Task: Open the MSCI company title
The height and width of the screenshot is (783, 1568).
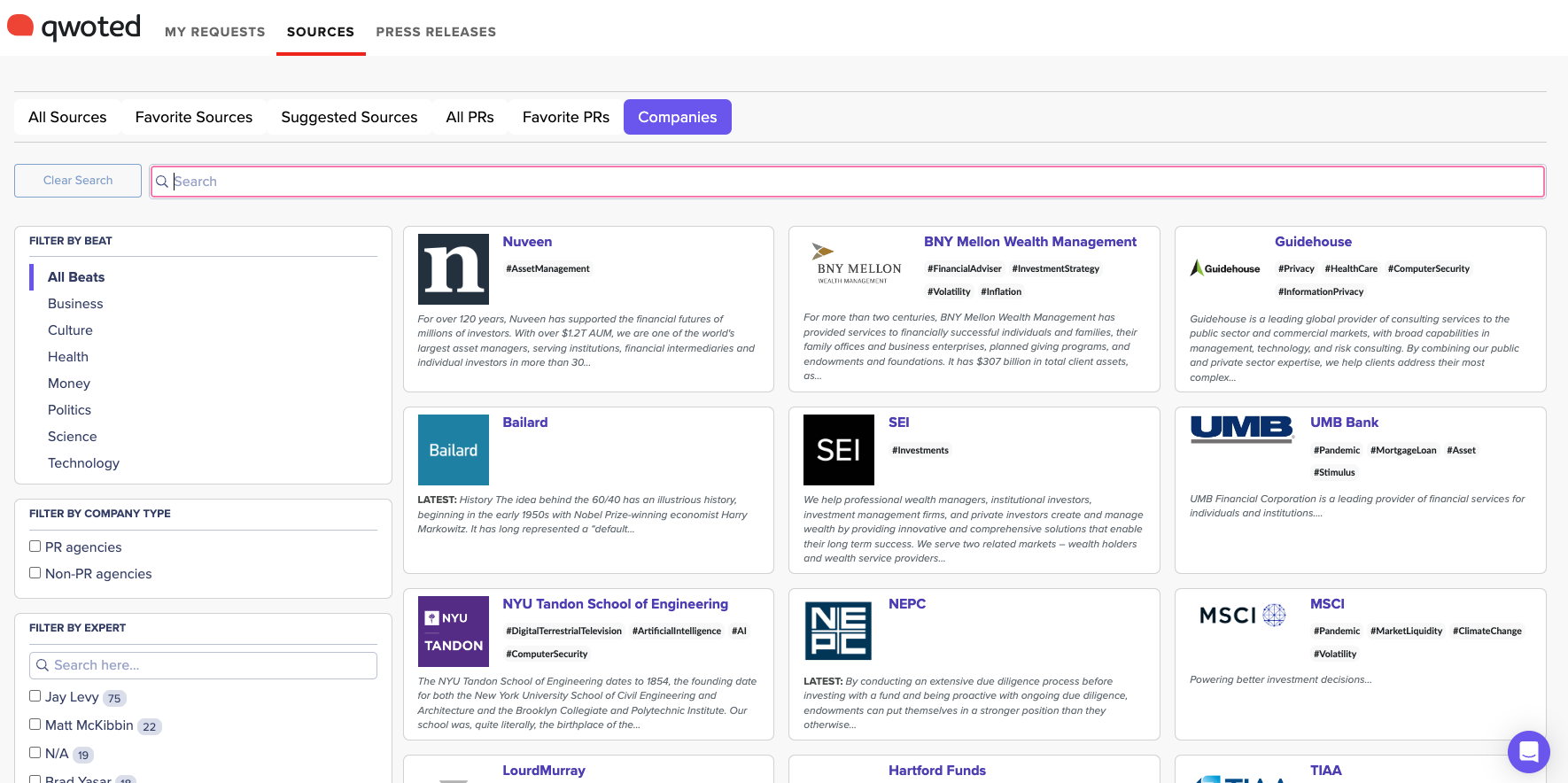Action: point(1327,604)
